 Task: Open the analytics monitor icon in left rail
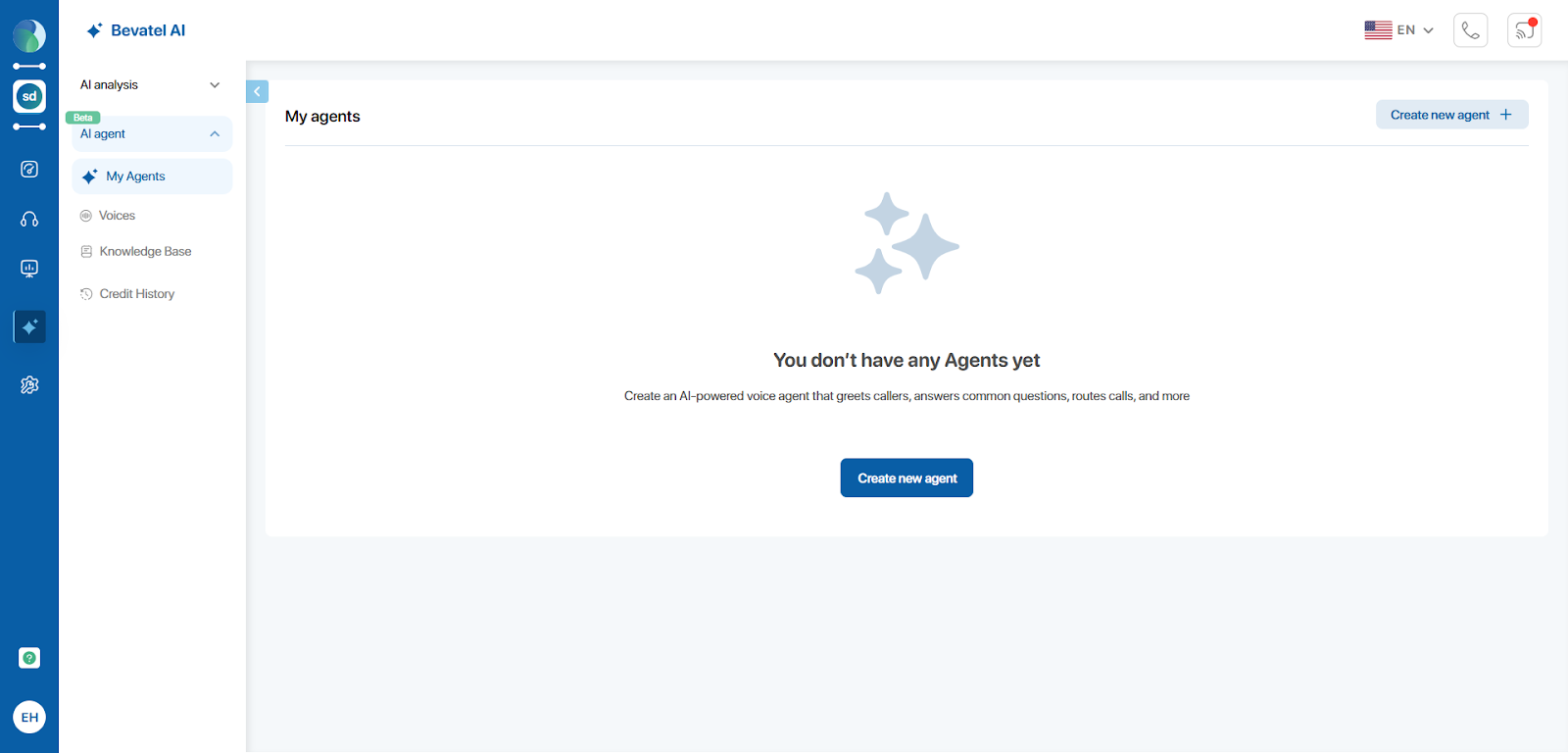pyautogui.click(x=29, y=269)
